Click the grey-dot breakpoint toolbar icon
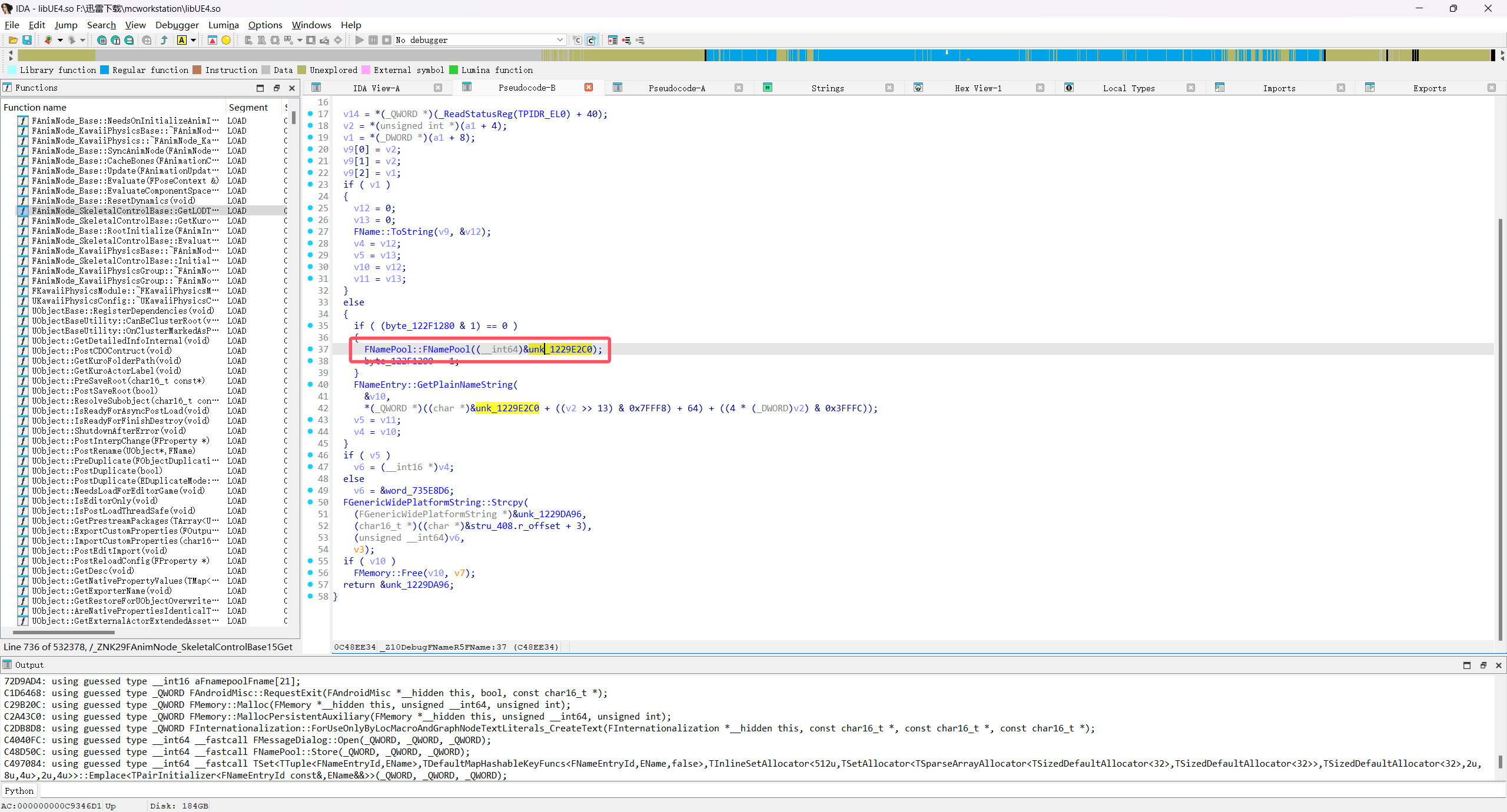The width and height of the screenshot is (1507, 812). [x=640, y=40]
